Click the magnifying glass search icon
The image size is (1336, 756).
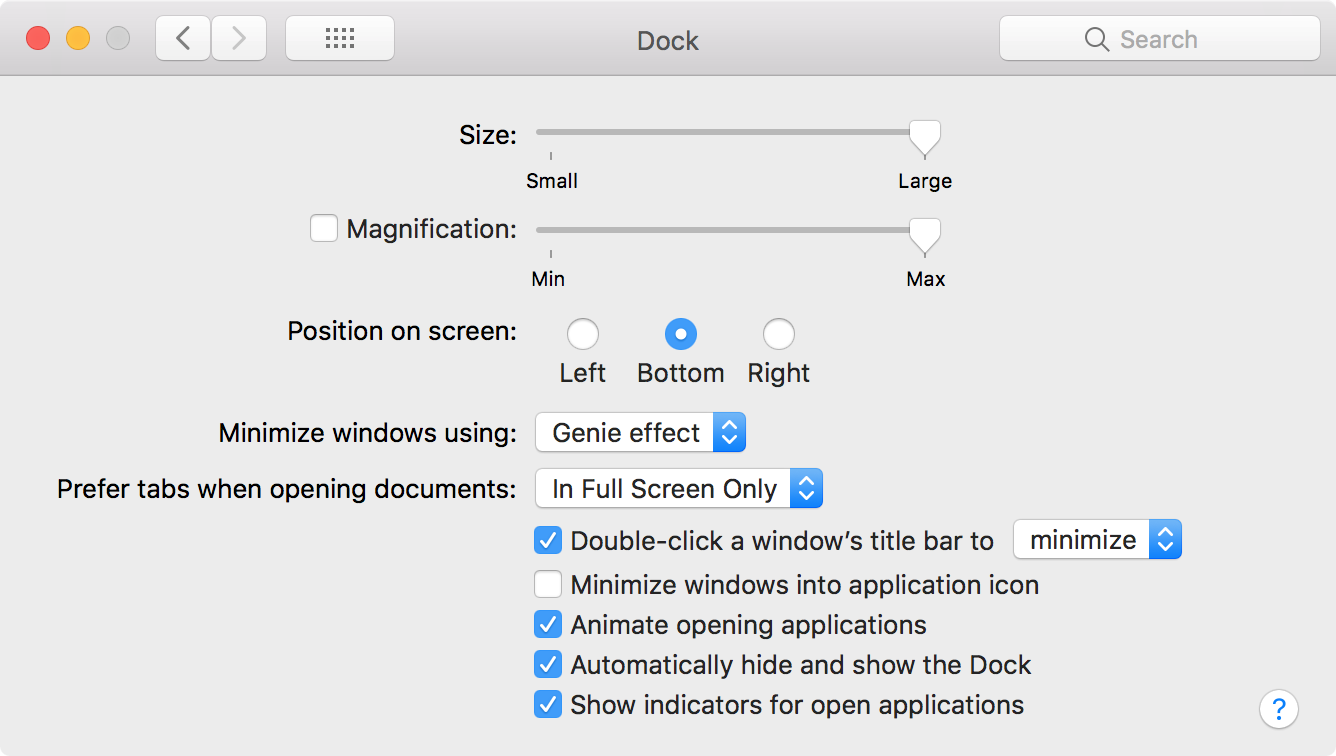pos(1096,40)
